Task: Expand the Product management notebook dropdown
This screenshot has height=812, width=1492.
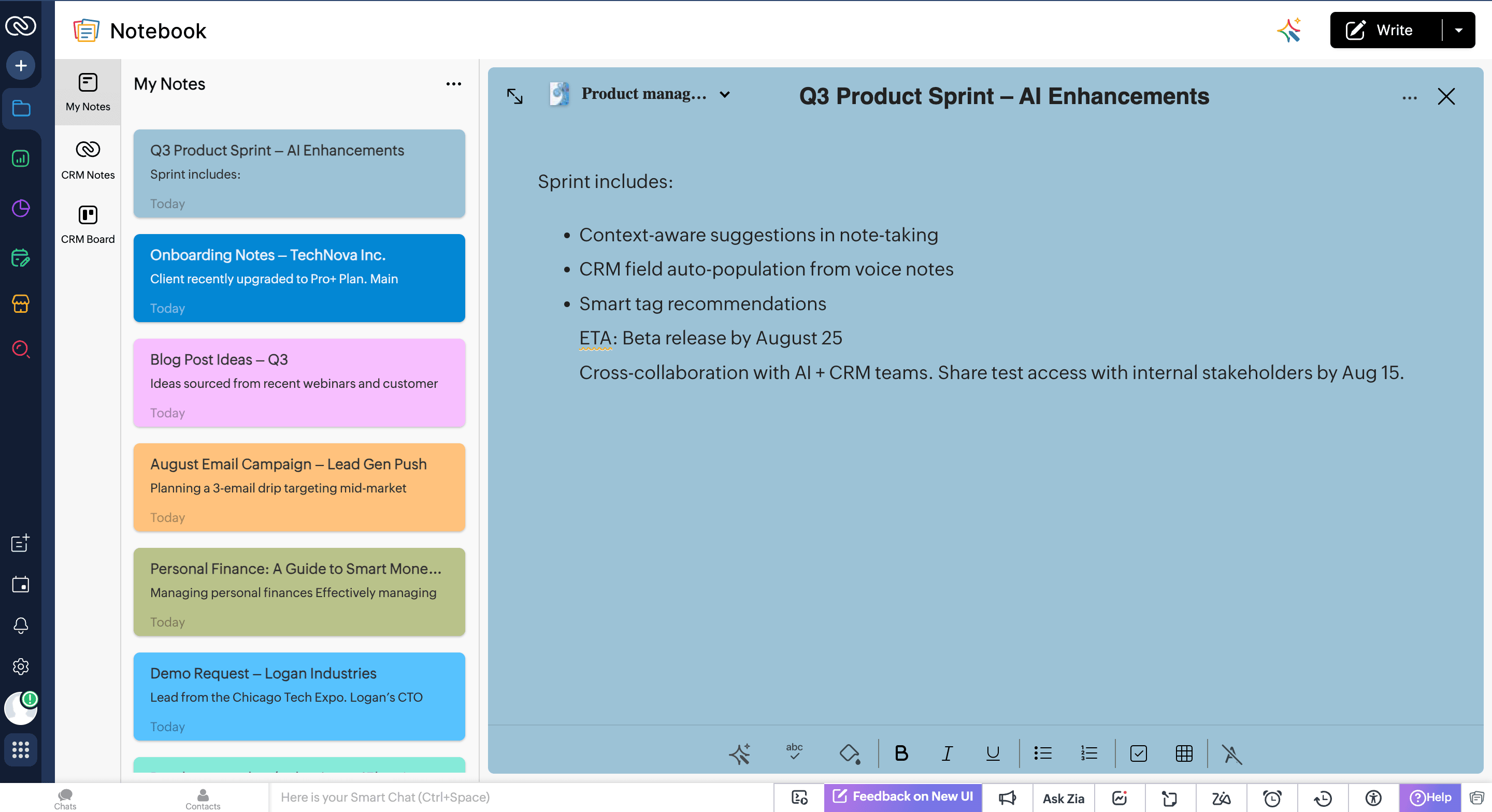Action: (x=725, y=94)
